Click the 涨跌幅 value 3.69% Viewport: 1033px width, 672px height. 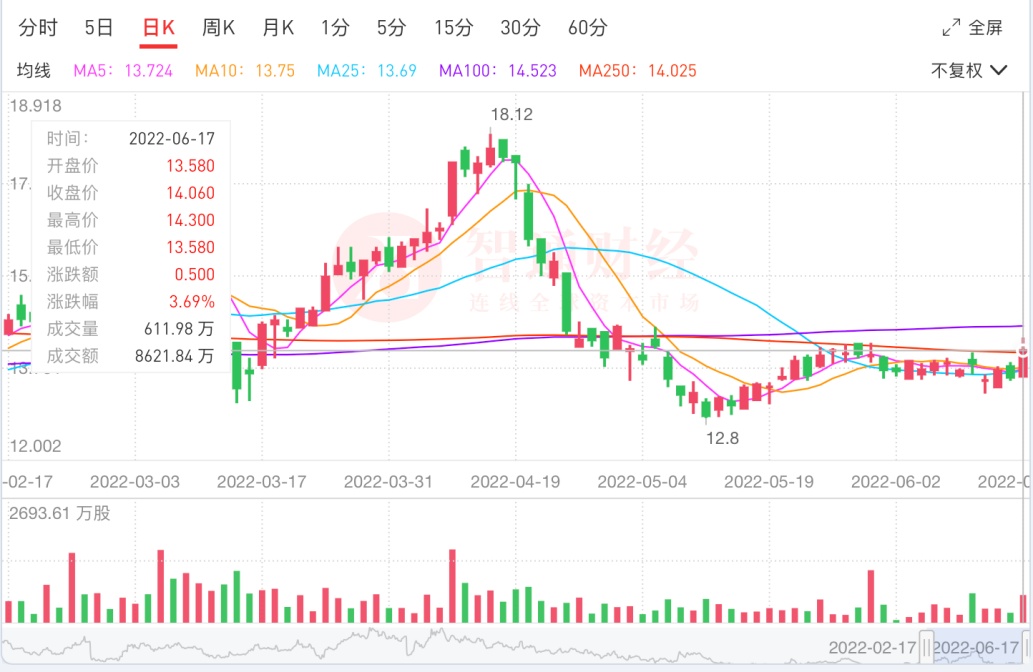(x=192, y=302)
